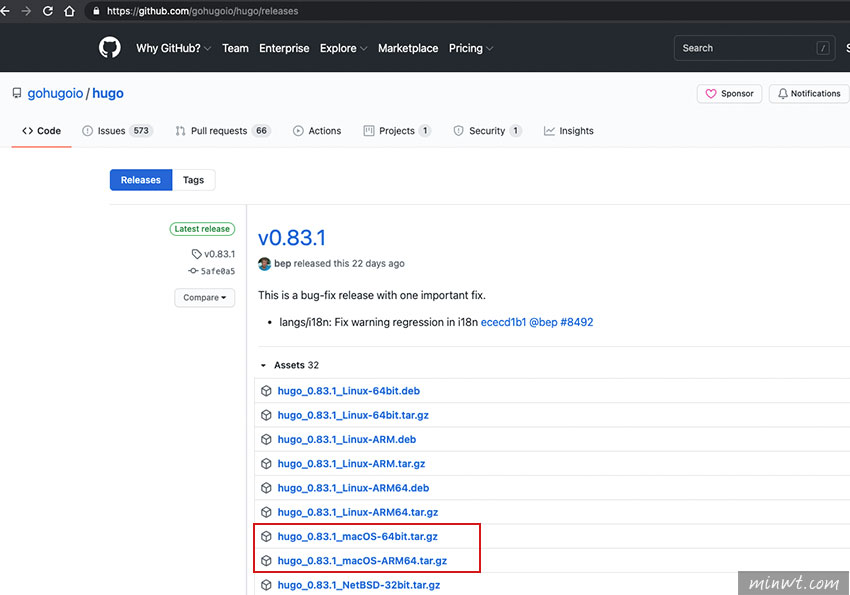Open the Pull requests tab

[223, 131]
